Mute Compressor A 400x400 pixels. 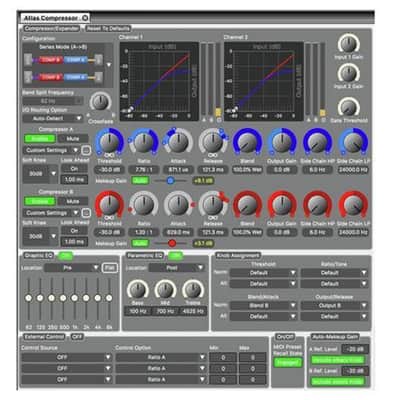coord(73,138)
